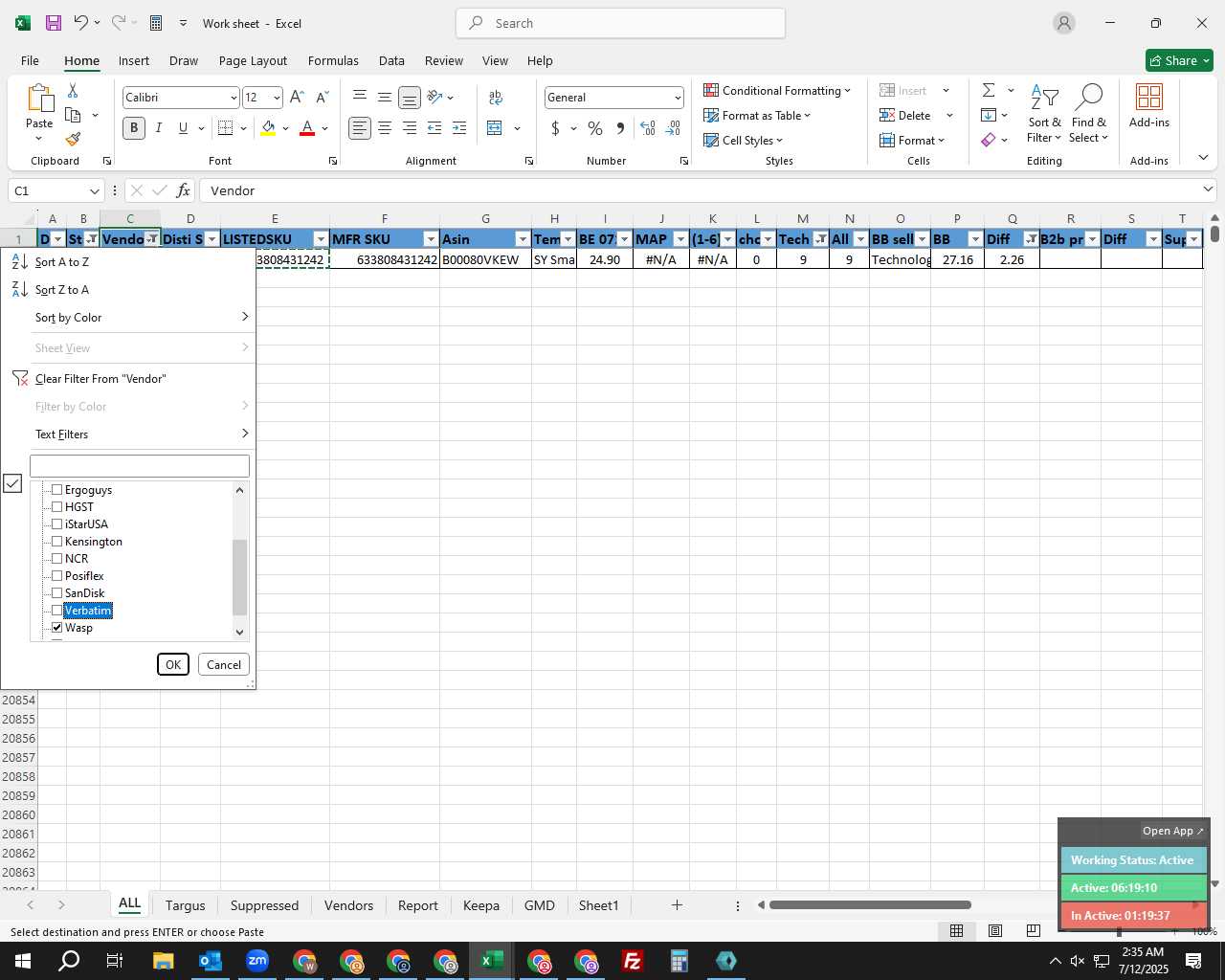Open the LISTEDSKU column filter dropdown
1225x980 pixels.
(321, 239)
